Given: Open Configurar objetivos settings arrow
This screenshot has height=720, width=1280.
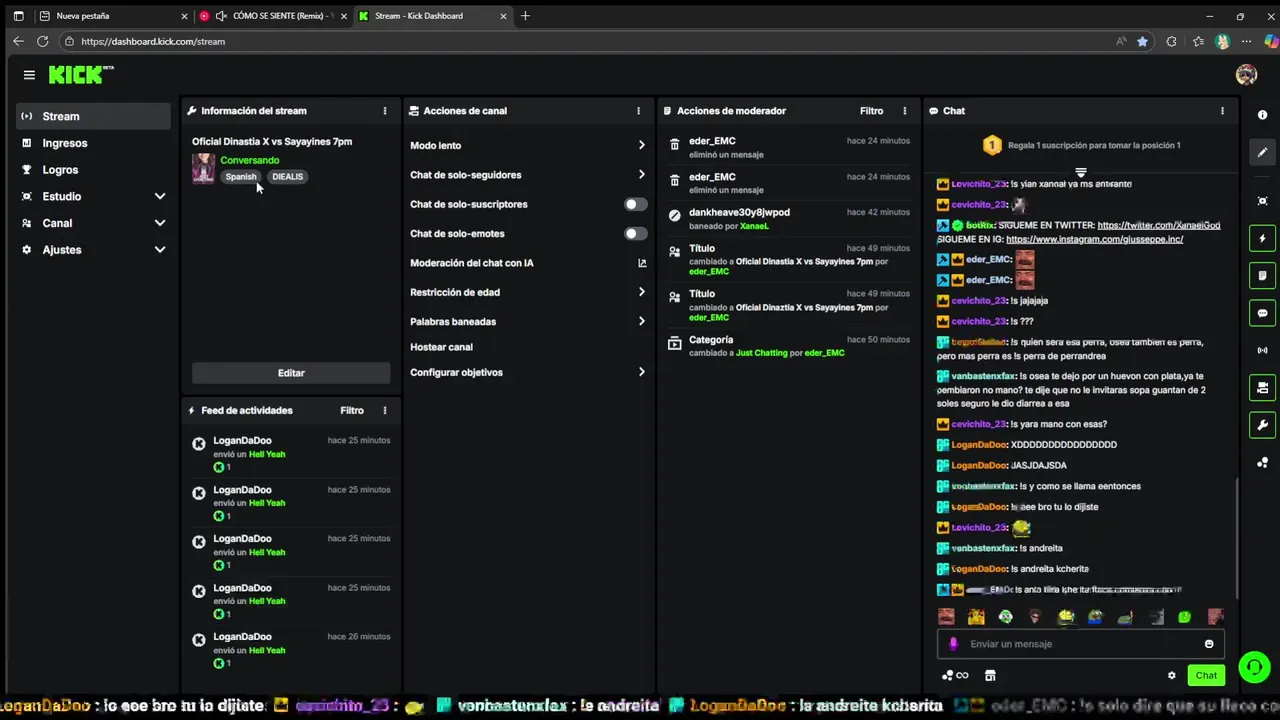Looking at the screenshot, I should point(642,372).
